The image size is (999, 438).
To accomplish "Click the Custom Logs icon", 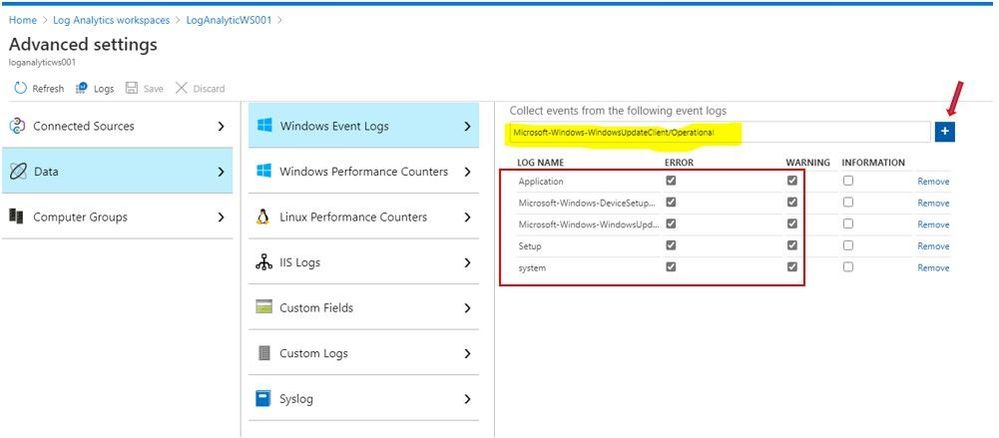I will point(264,353).
